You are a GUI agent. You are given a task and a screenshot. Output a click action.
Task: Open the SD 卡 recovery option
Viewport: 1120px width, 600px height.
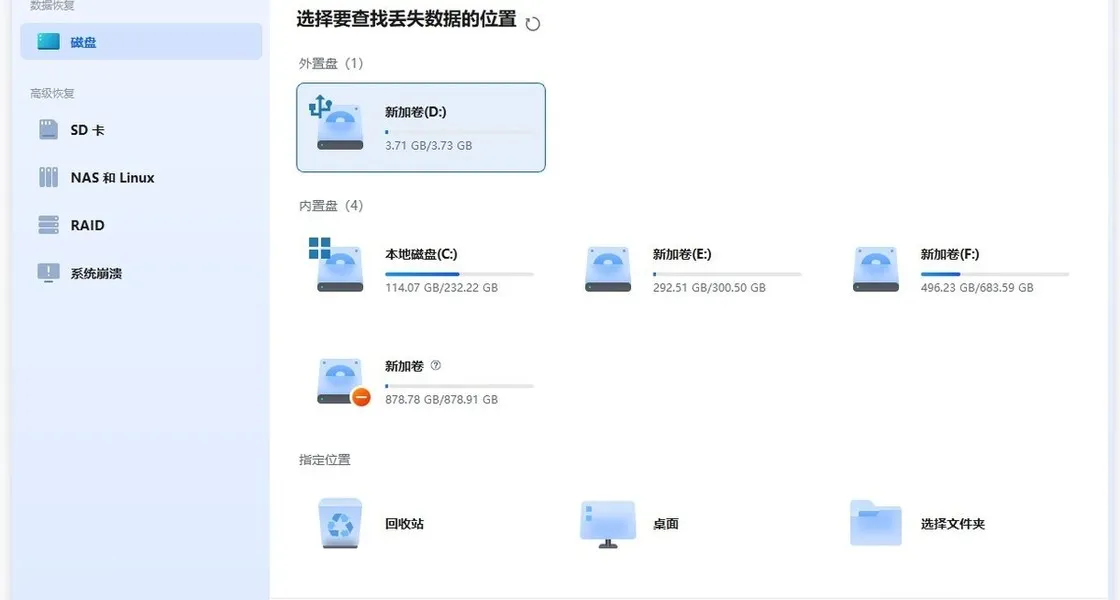tap(87, 130)
